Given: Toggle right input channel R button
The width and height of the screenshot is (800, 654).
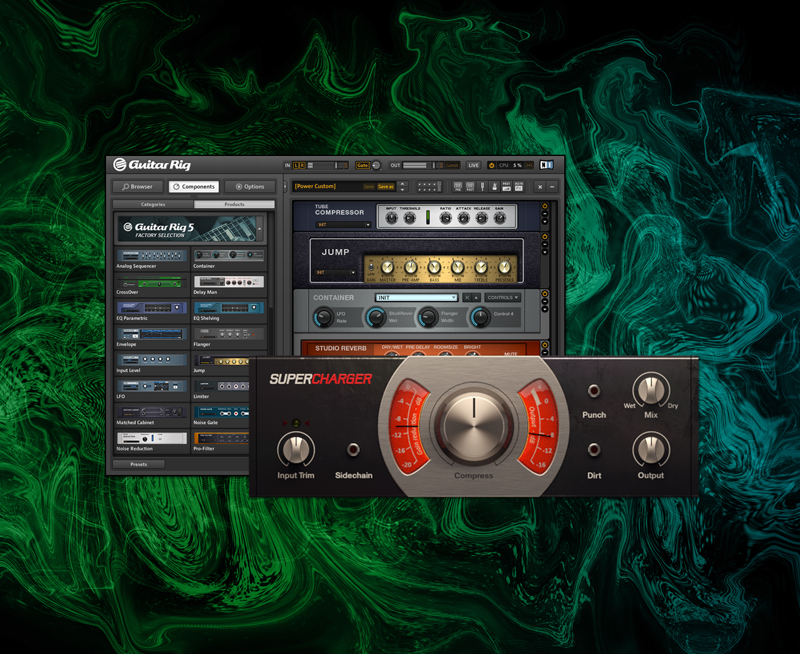Looking at the screenshot, I should (x=303, y=165).
